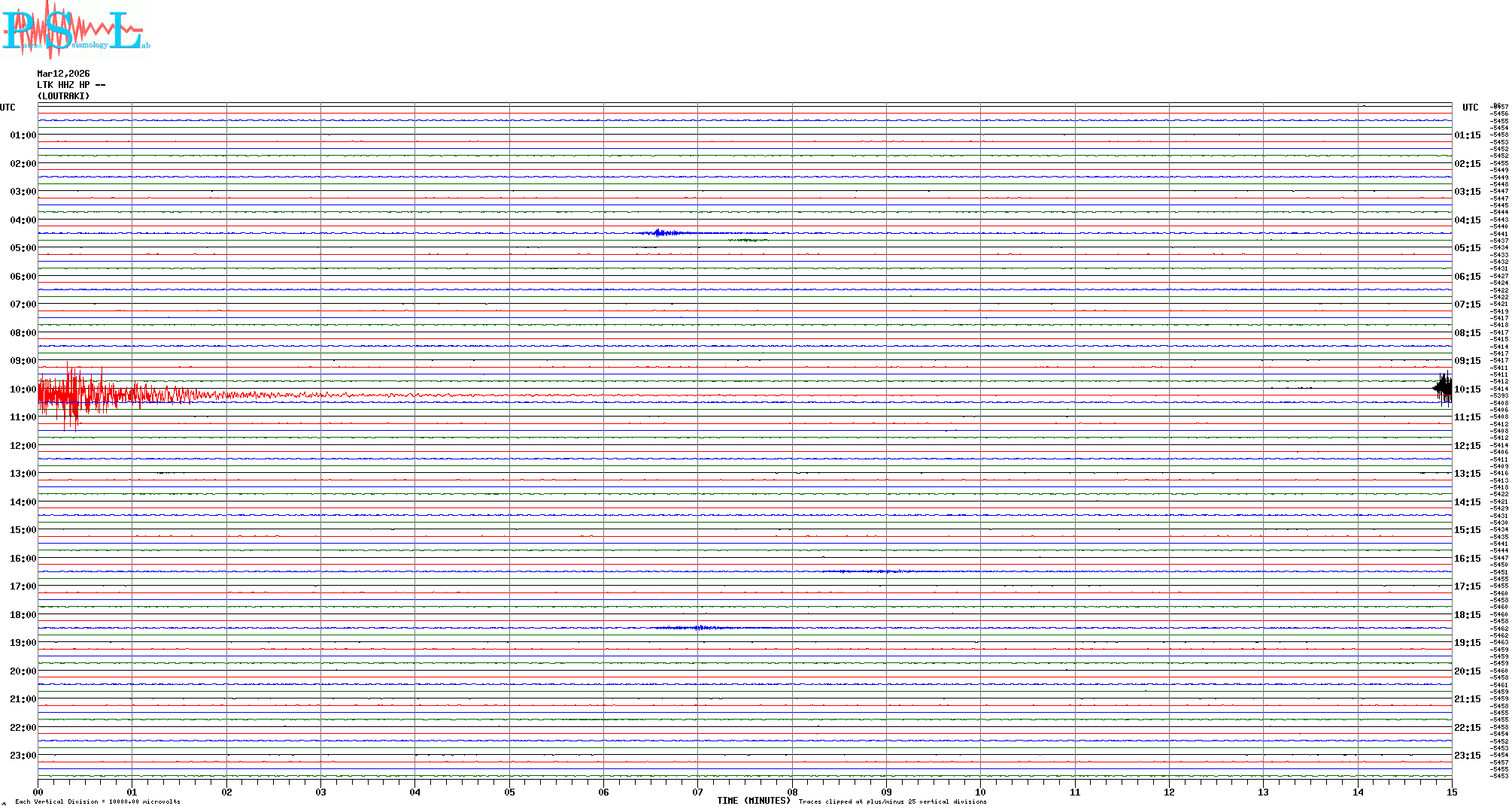Click the 07 minute tick on bottom axis
1512x812 pixels.
(x=698, y=792)
